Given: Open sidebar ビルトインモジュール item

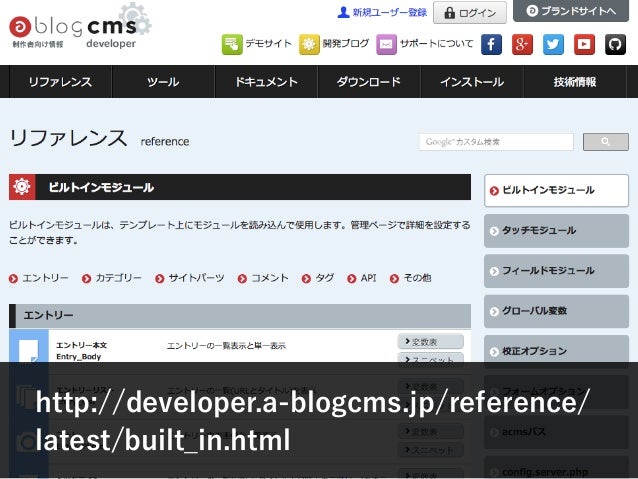Looking at the screenshot, I should pos(556,190).
